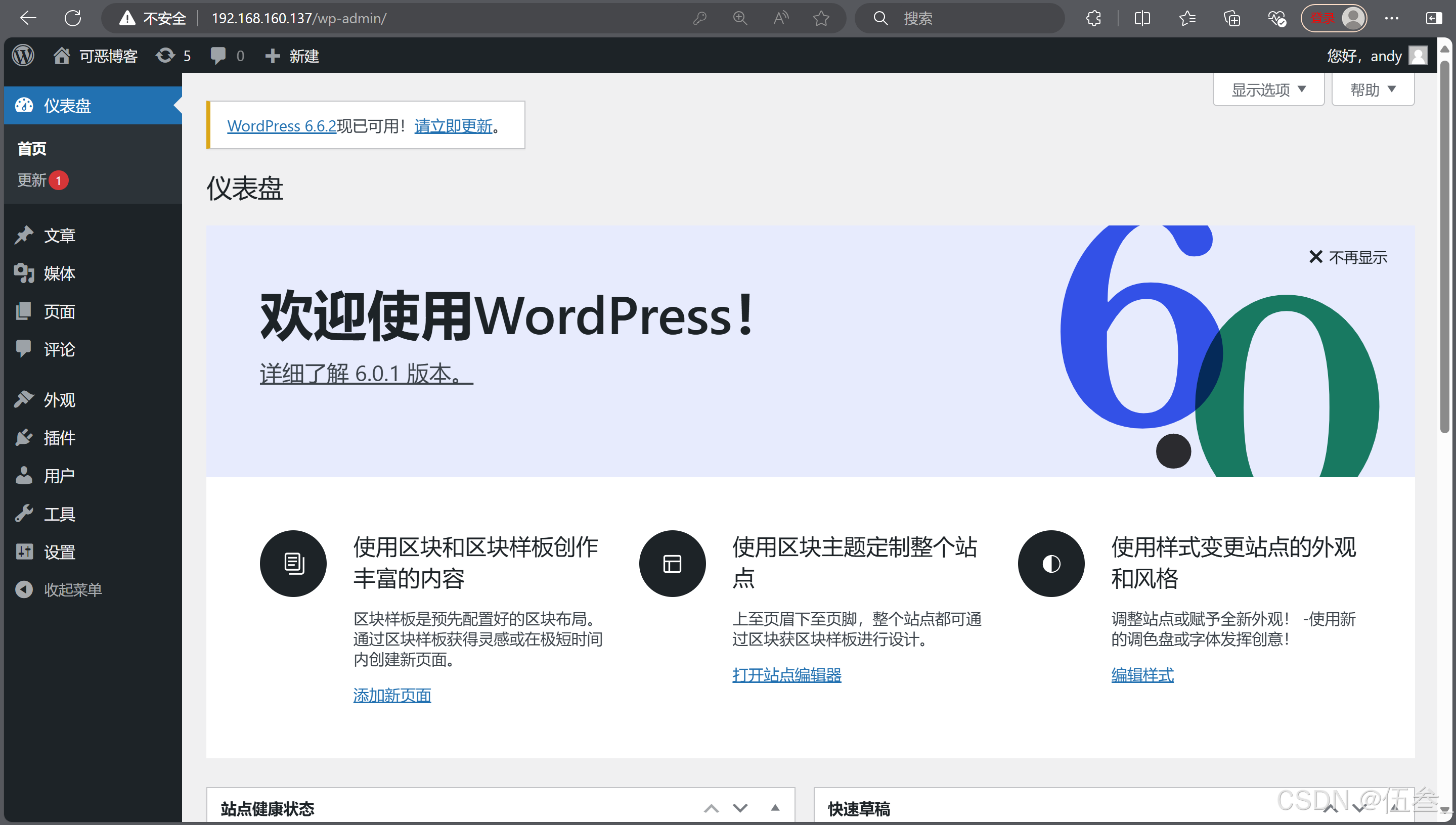Open 更新 submenu with badge 1
Screen dimensions: 1456x825
point(42,180)
